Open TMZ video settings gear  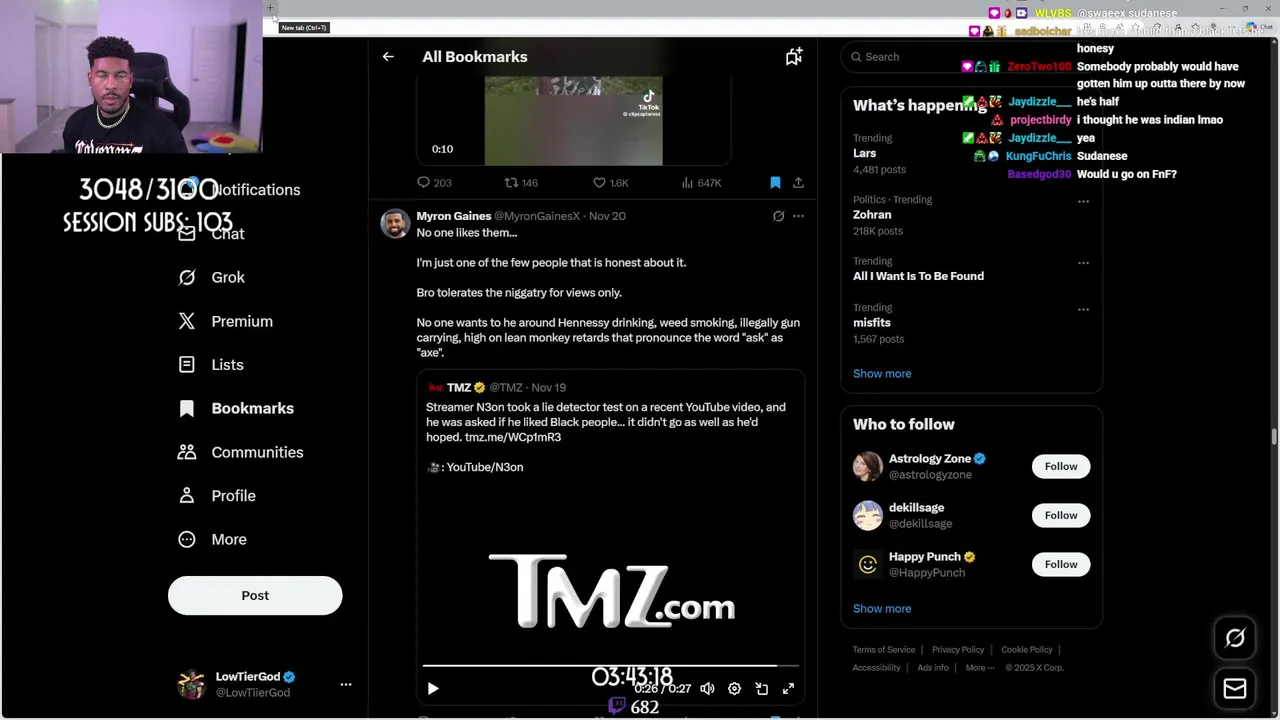734,688
